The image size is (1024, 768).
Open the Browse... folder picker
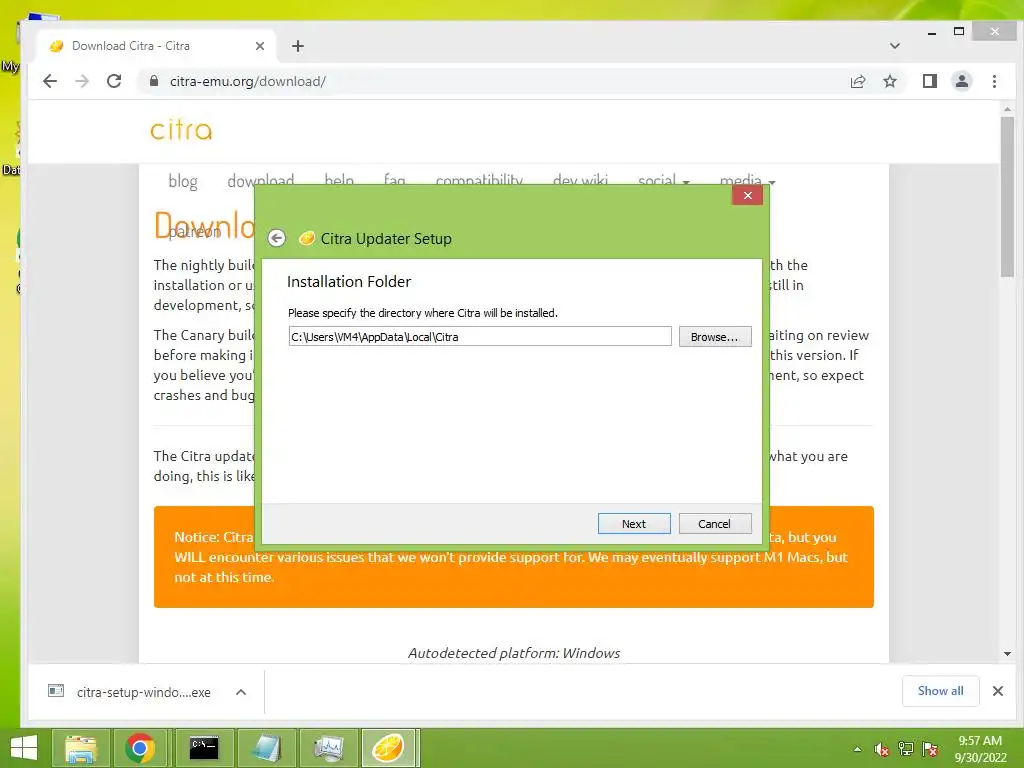coord(715,336)
